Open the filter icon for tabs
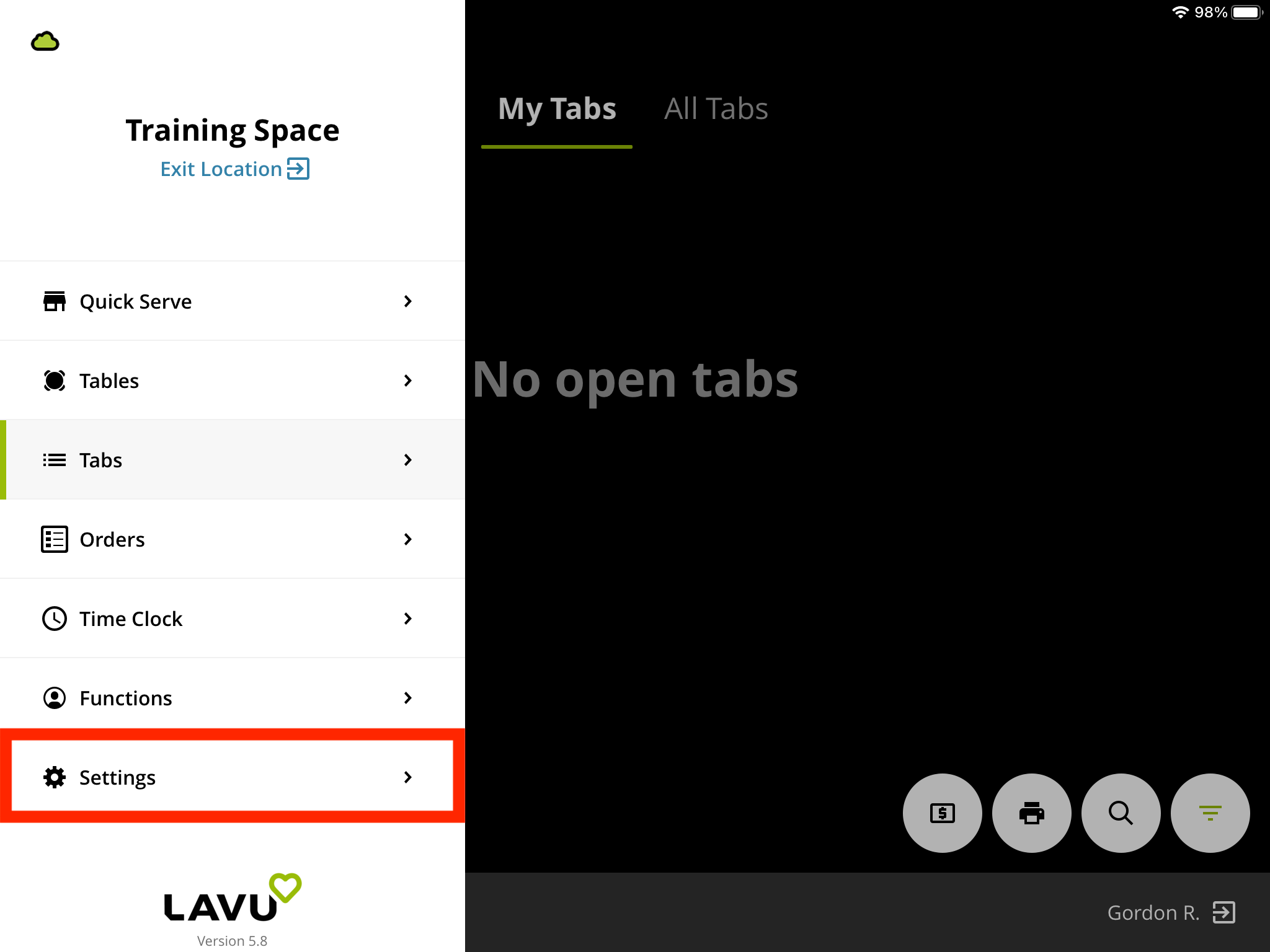Image resolution: width=1270 pixels, height=952 pixels. point(1209,813)
